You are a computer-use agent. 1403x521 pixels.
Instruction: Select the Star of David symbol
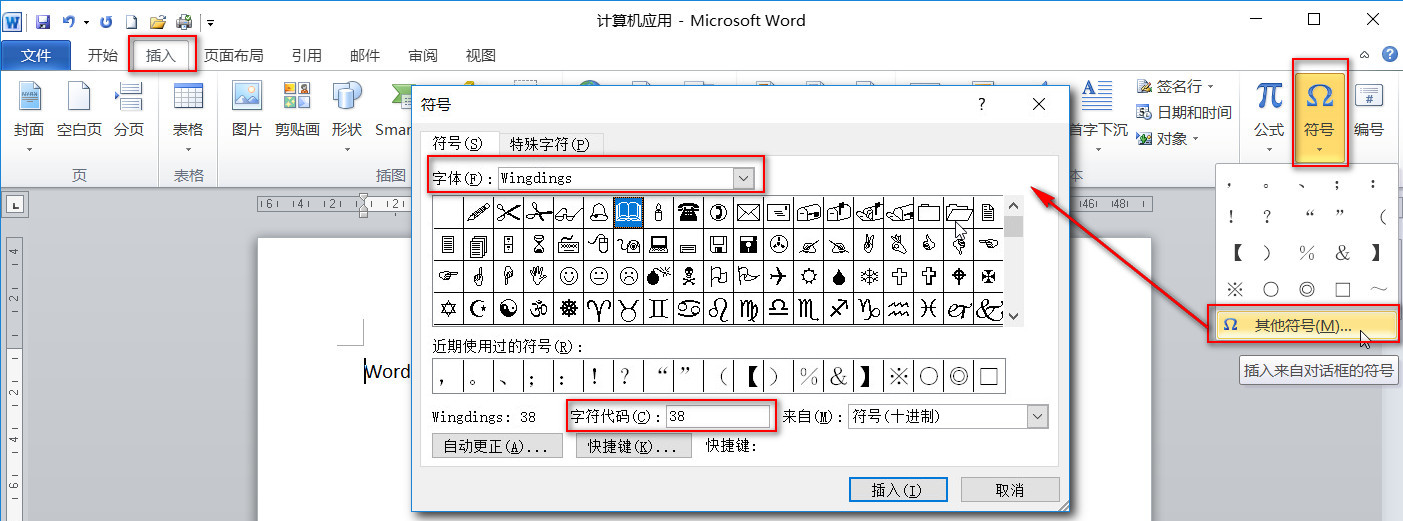point(448,309)
